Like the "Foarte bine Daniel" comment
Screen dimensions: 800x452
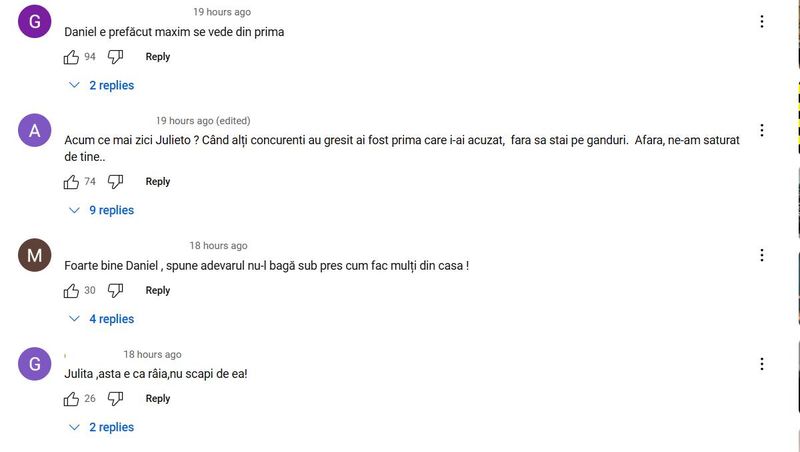click(71, 291)
